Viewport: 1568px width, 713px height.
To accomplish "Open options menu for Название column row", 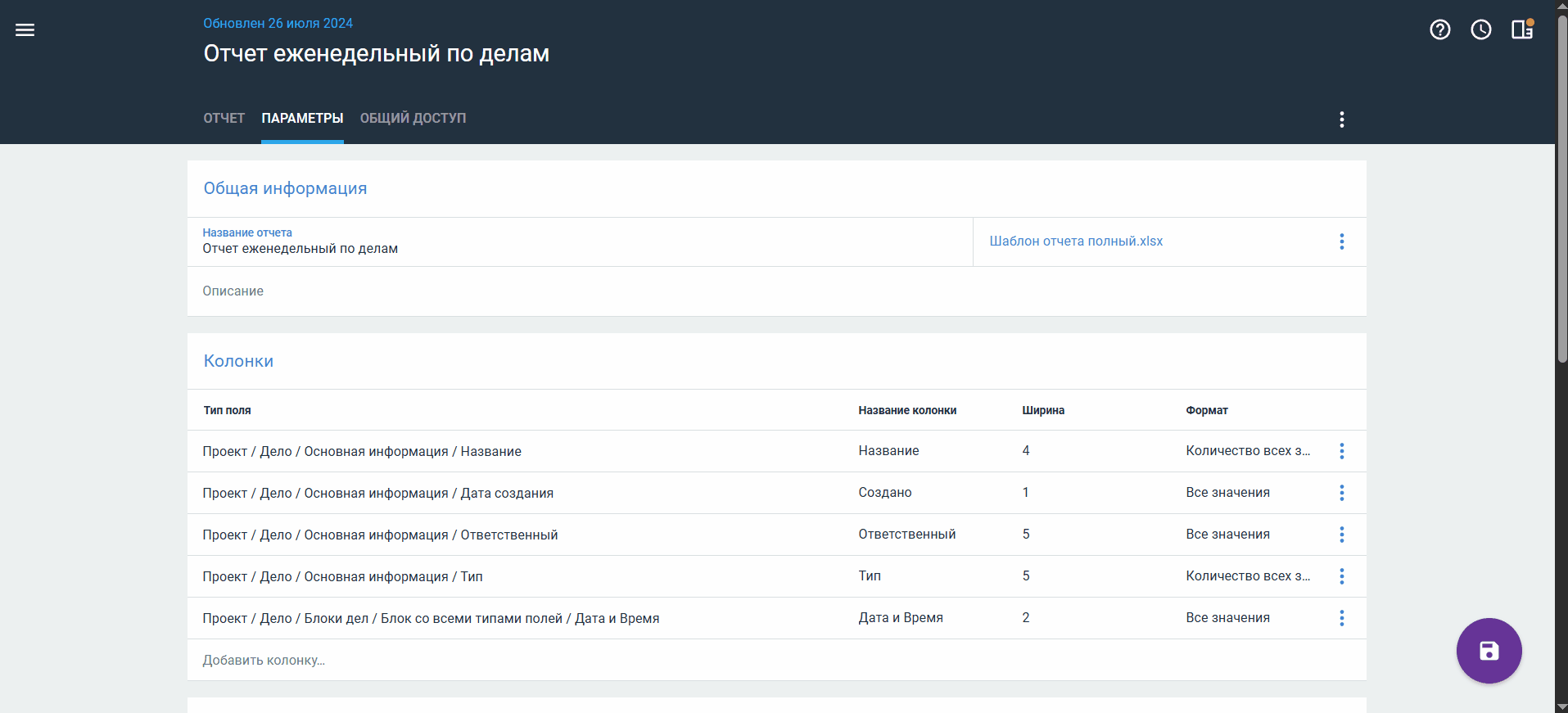I will point(1341,451).
